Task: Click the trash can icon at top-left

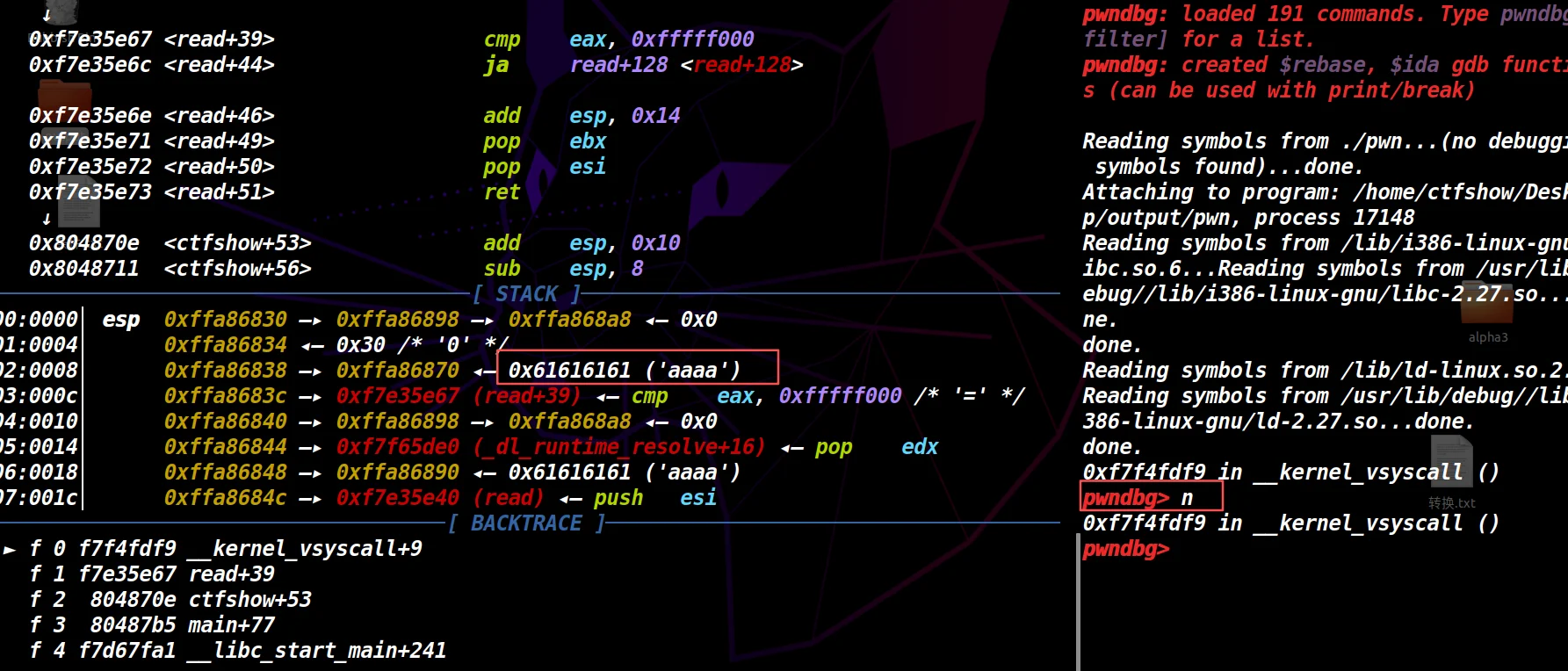Action: 60,11
